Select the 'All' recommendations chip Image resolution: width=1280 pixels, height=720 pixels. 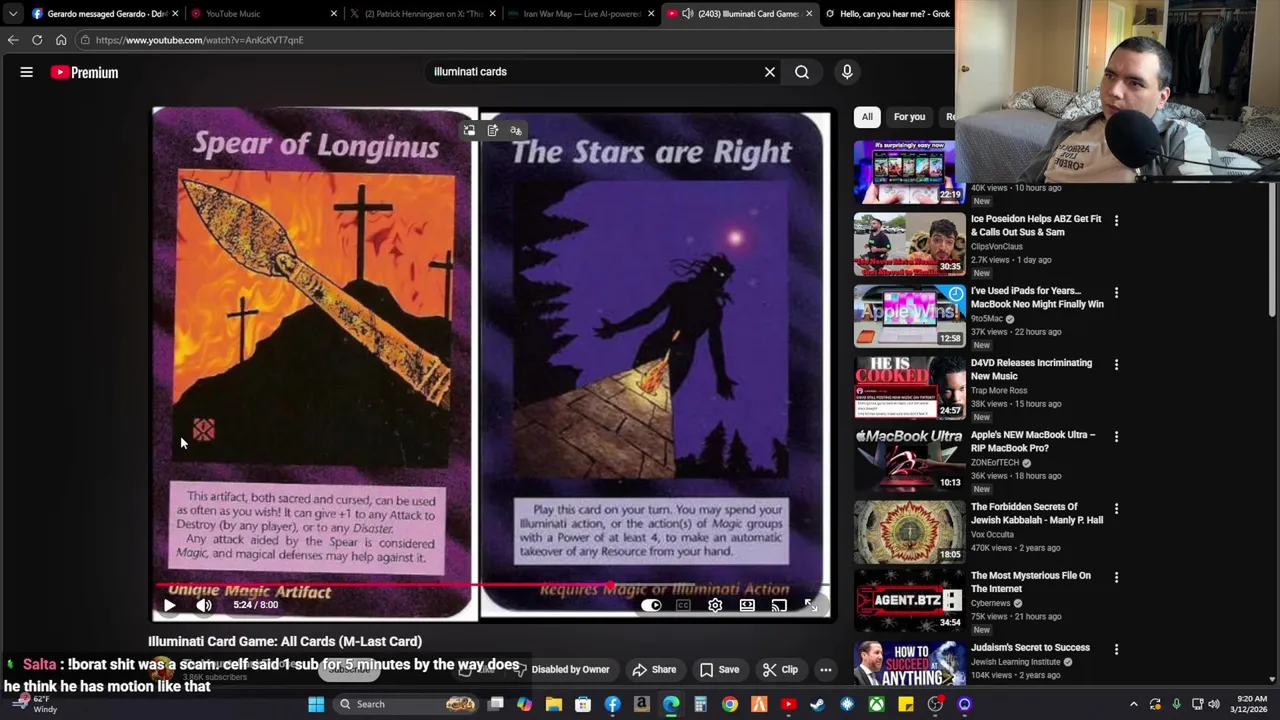pos(867,117)
